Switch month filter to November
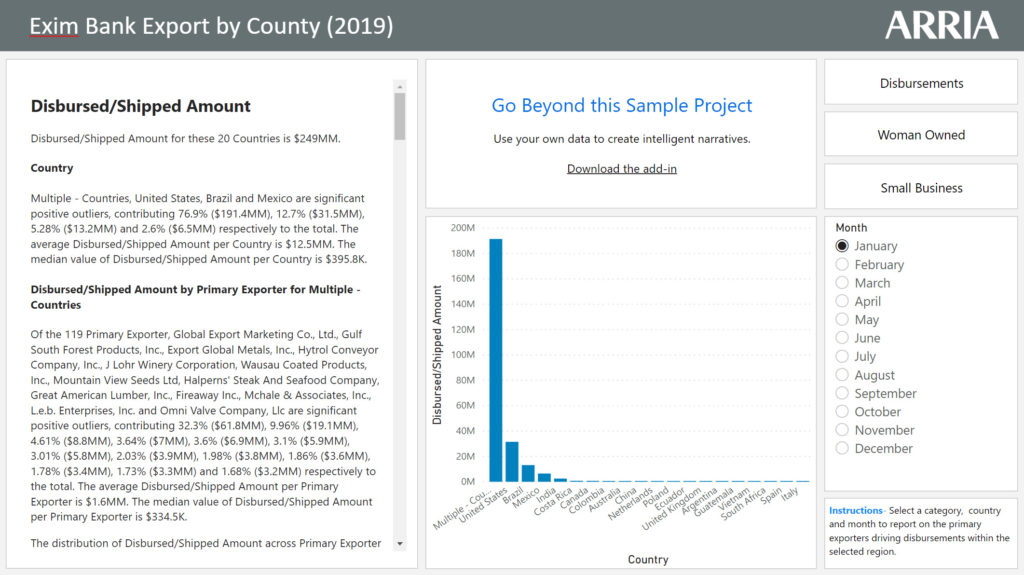Image resolution: width=1024 pixels, height=575 pixels. coord(842,429)
